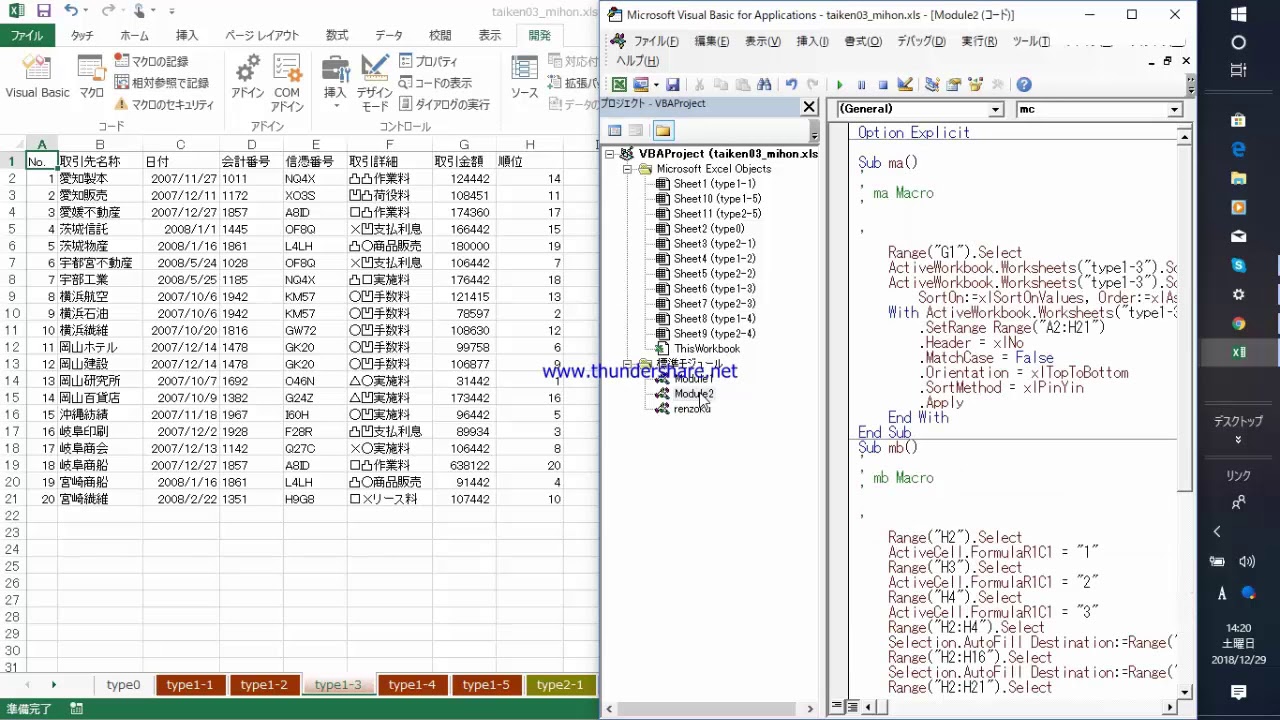The height and width of the screenshot is (720, 1280).
Task: Collapse the Microsoft Excel Objects tree node
Action: coord(628,169)
